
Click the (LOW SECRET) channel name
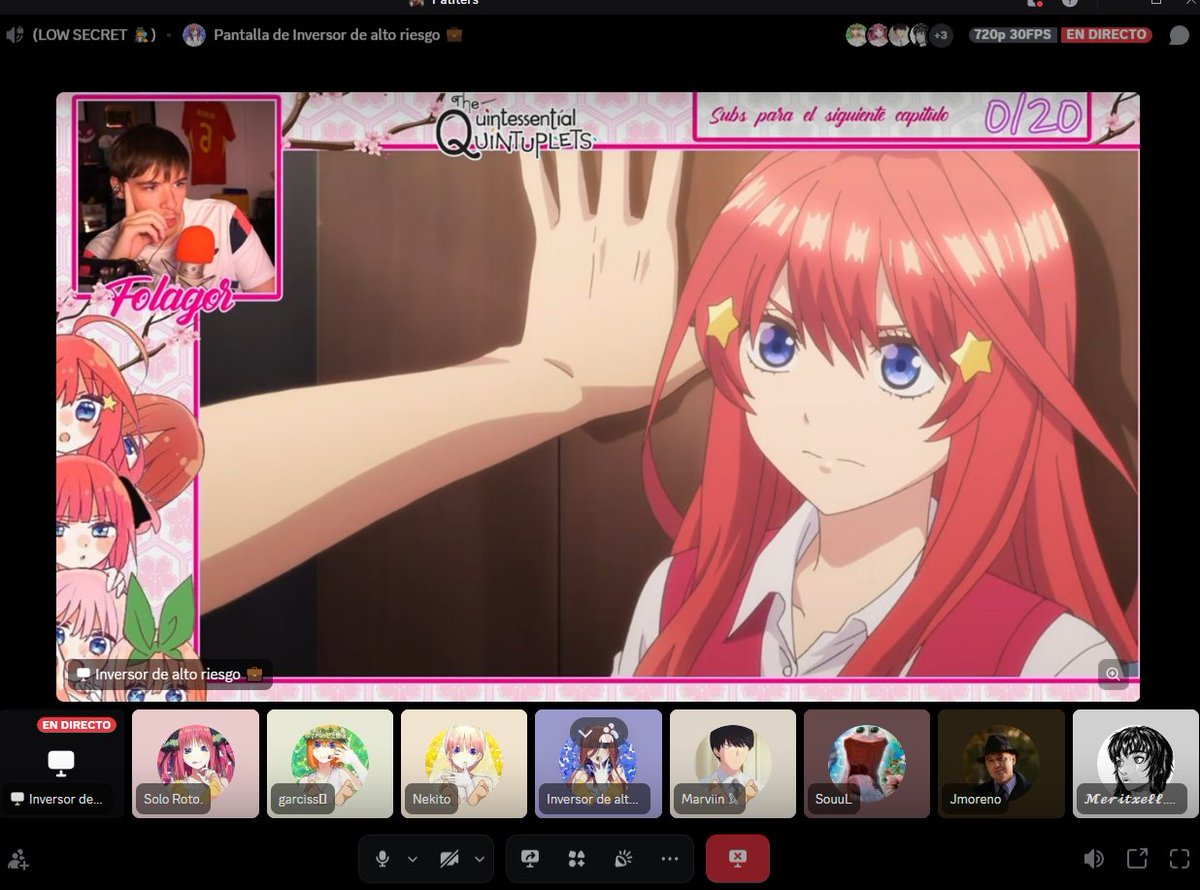tap(94, 35)
